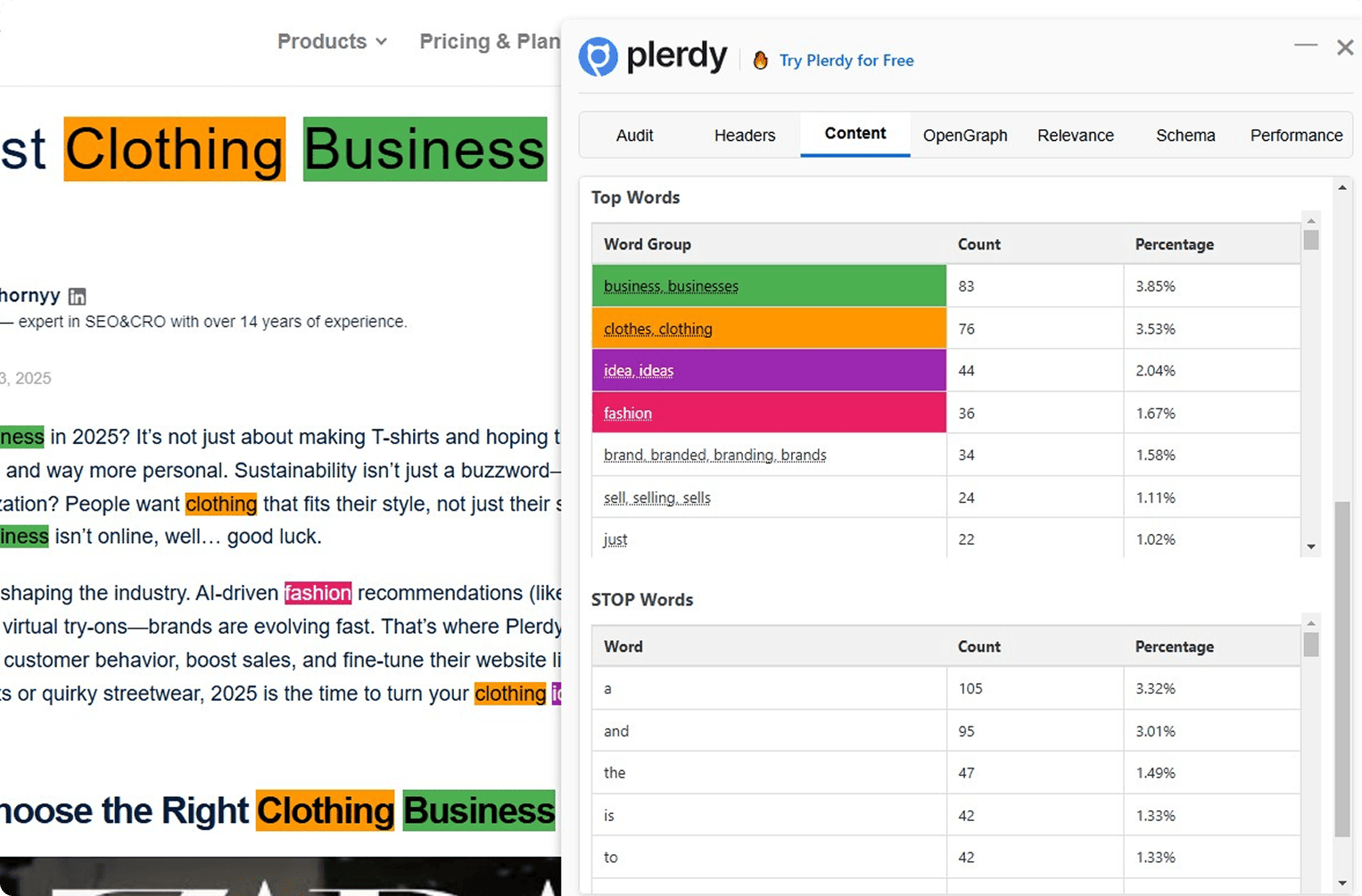Click the business, businesses word group link
The image size is (1362, 896).
[x=670, y=286]
